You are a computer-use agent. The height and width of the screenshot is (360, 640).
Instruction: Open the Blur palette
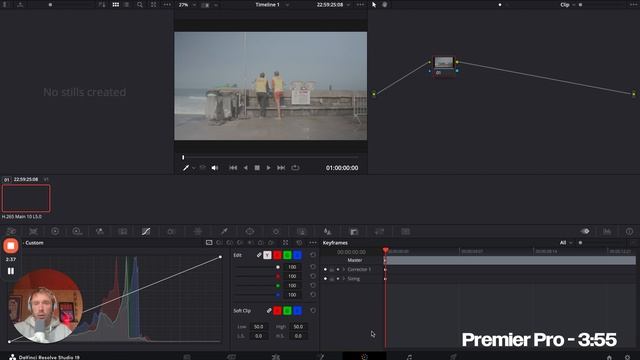[327, 231]
